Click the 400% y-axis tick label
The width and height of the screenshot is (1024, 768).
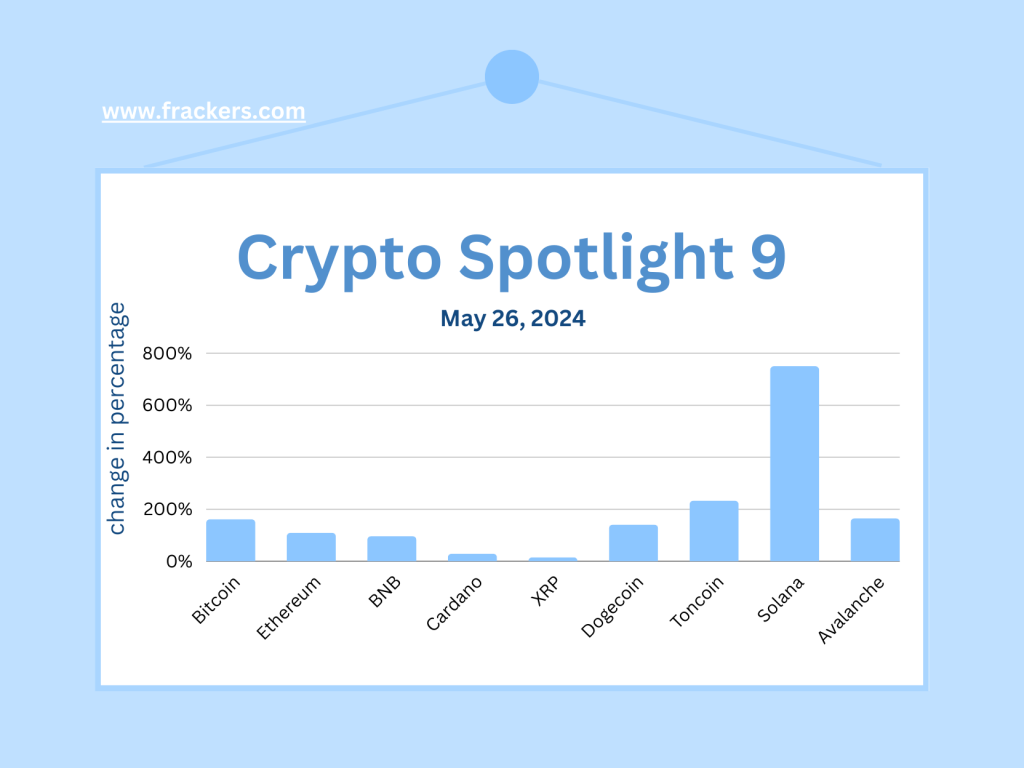[168, 458]
